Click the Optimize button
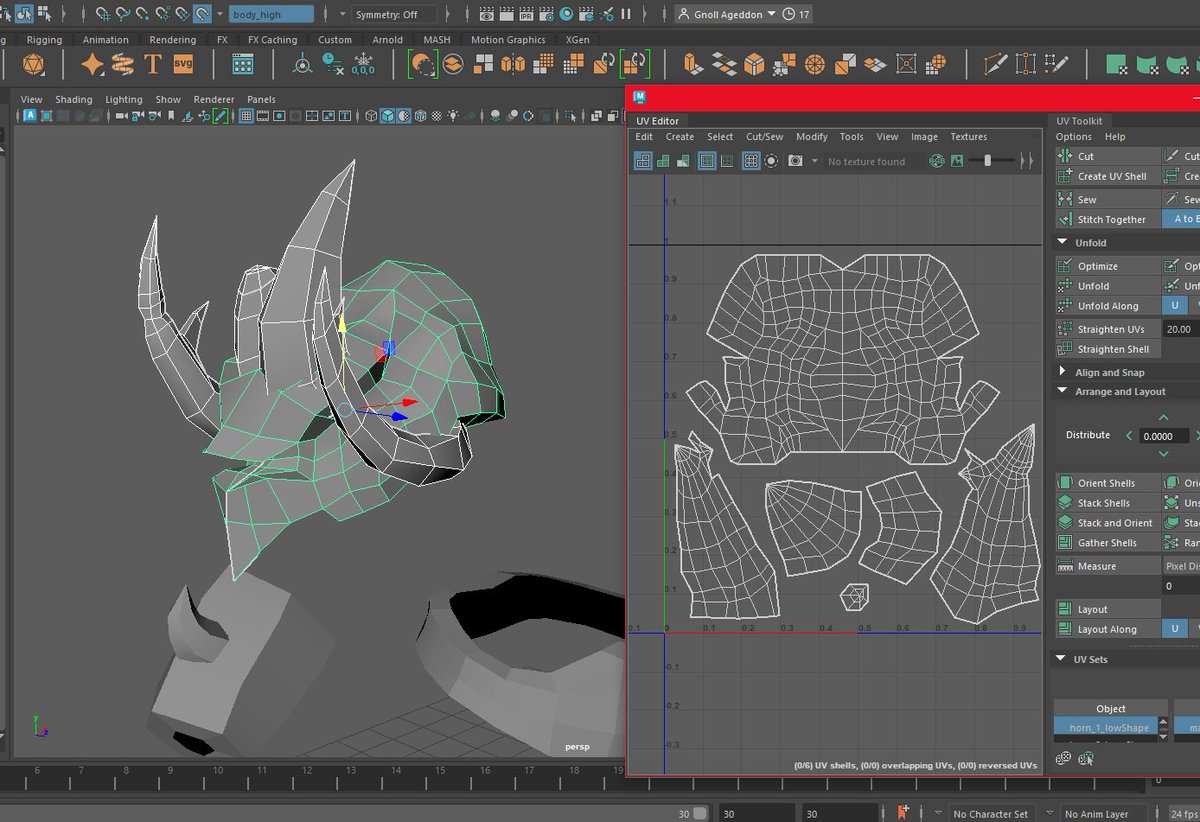Image resolution: width=1200 pixels, height=822 pixels. tap(1108, 266)
